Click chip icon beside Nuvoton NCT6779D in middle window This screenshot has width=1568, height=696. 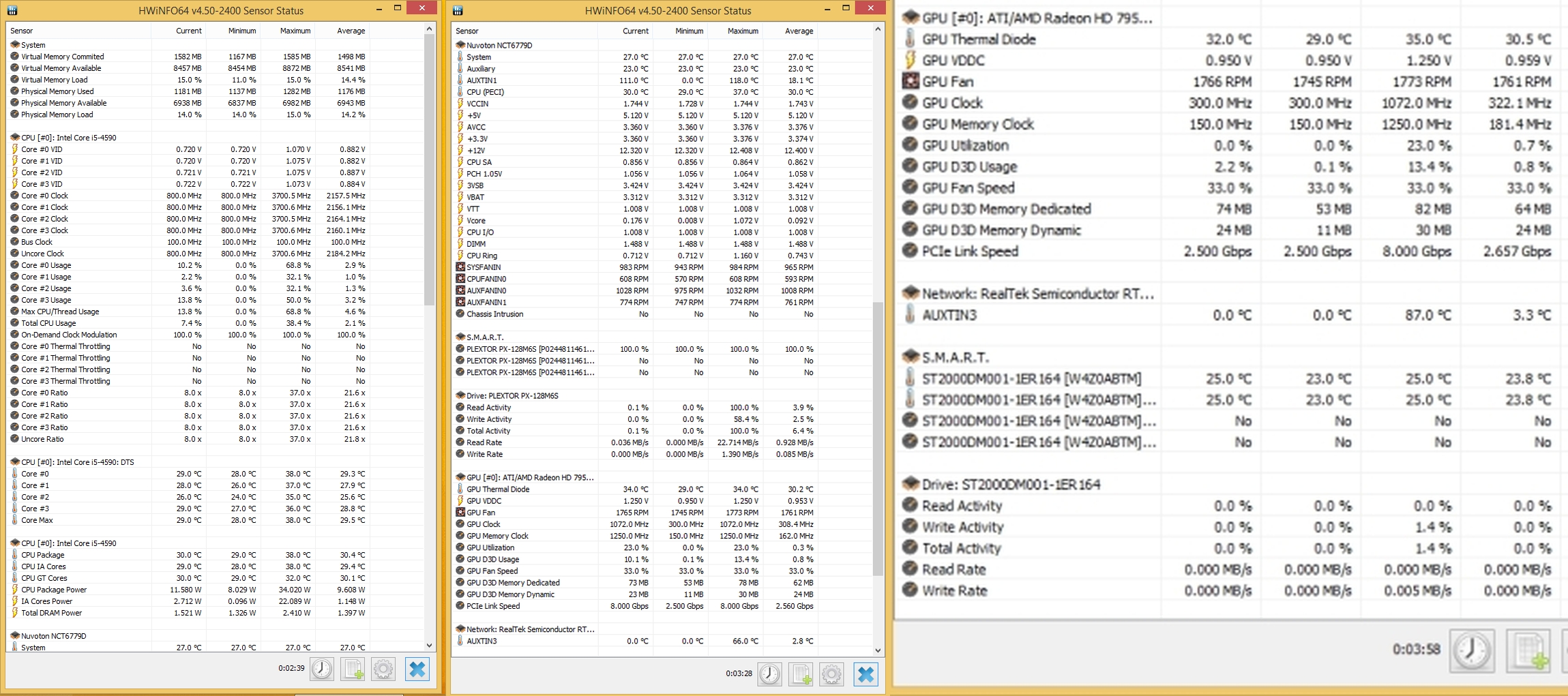point(460,45)
